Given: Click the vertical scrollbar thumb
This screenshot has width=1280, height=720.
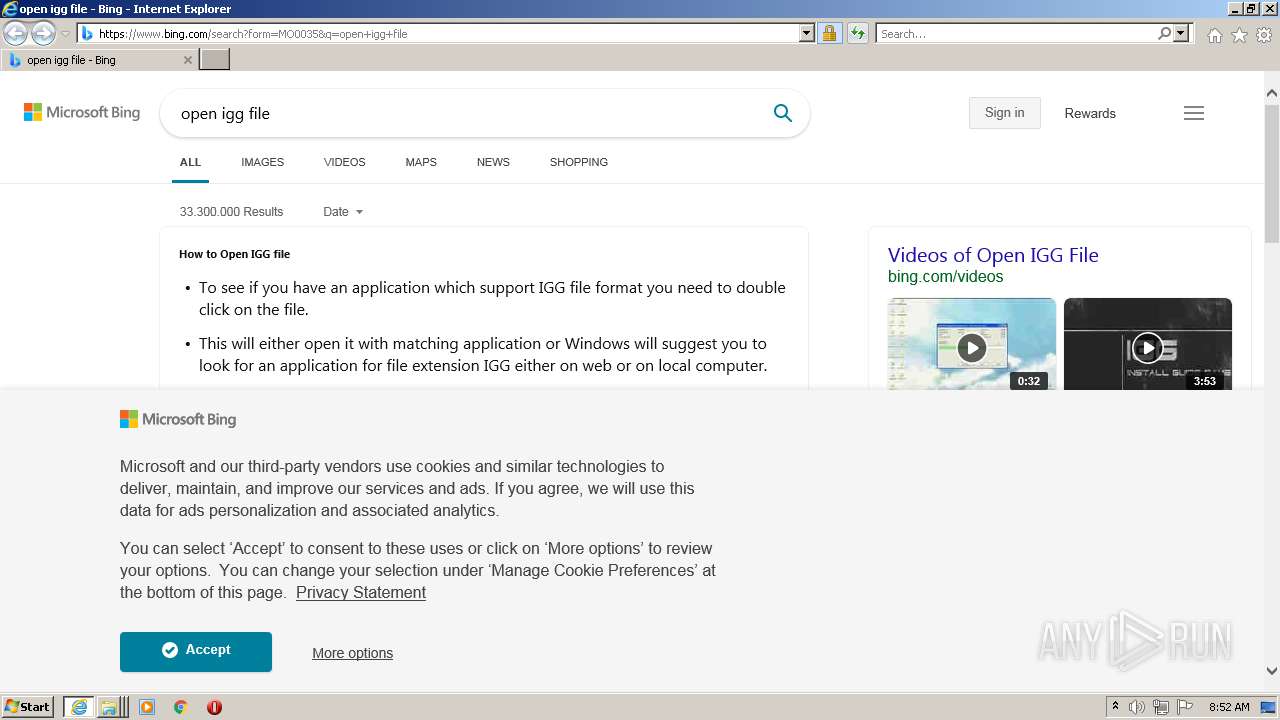Looking at the screenshot, I should [1272, 173].
